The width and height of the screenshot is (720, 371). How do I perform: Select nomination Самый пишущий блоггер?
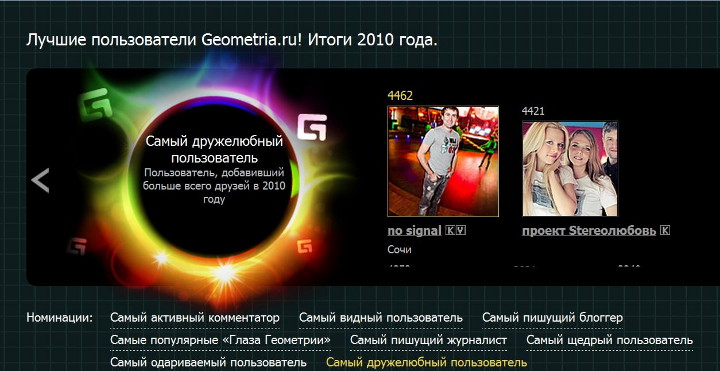[552, 318]
